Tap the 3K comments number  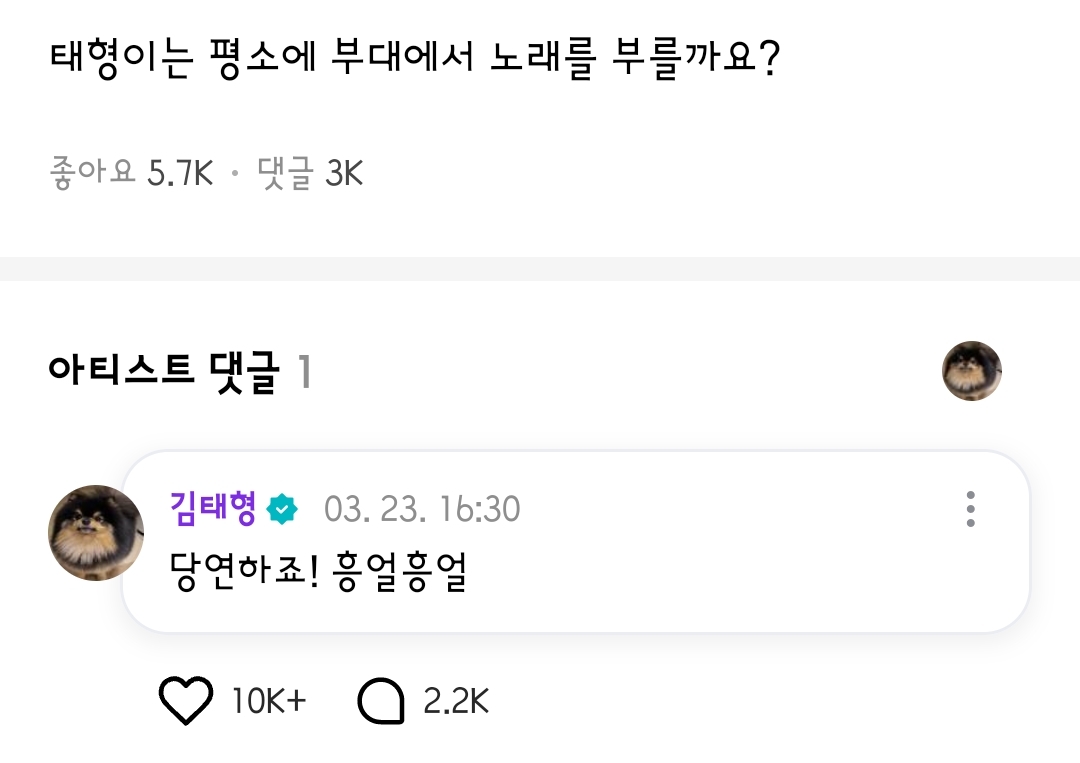(344, 173)
